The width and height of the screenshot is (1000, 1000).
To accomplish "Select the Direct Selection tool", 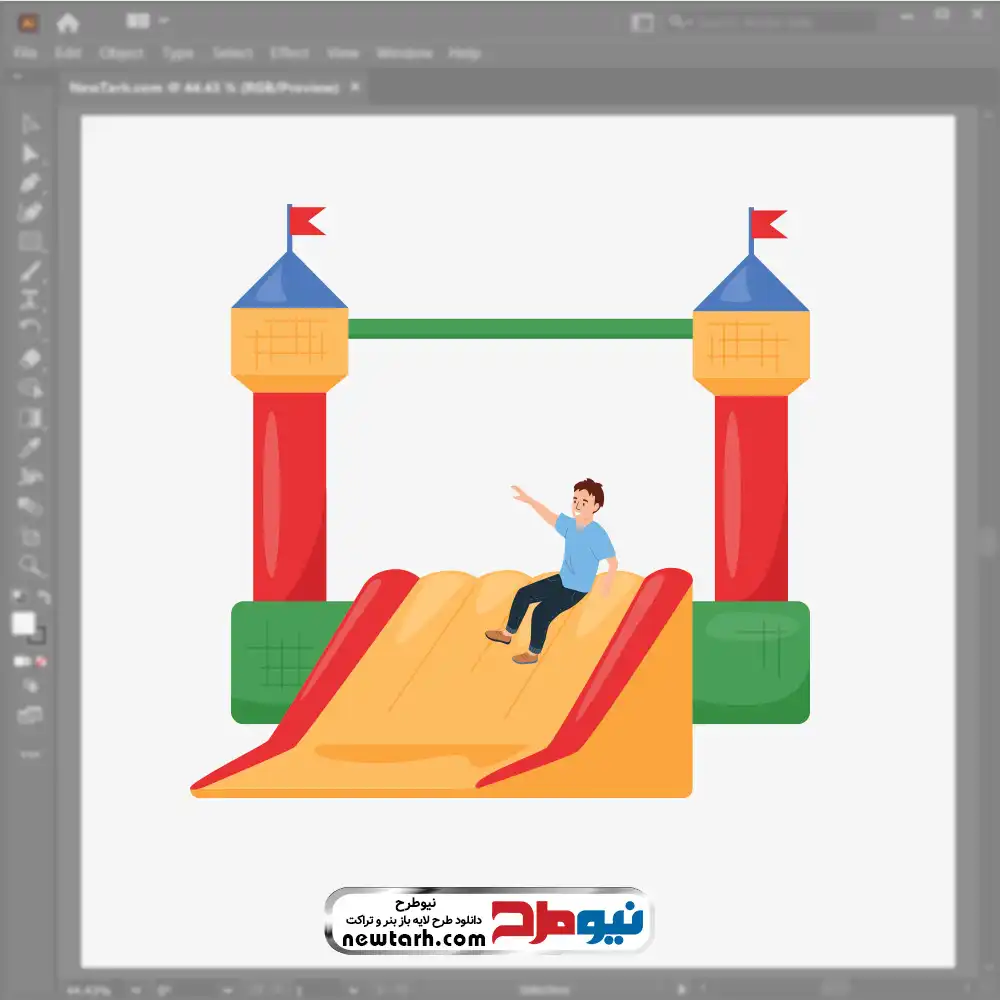I will click(x=29, y=154).
